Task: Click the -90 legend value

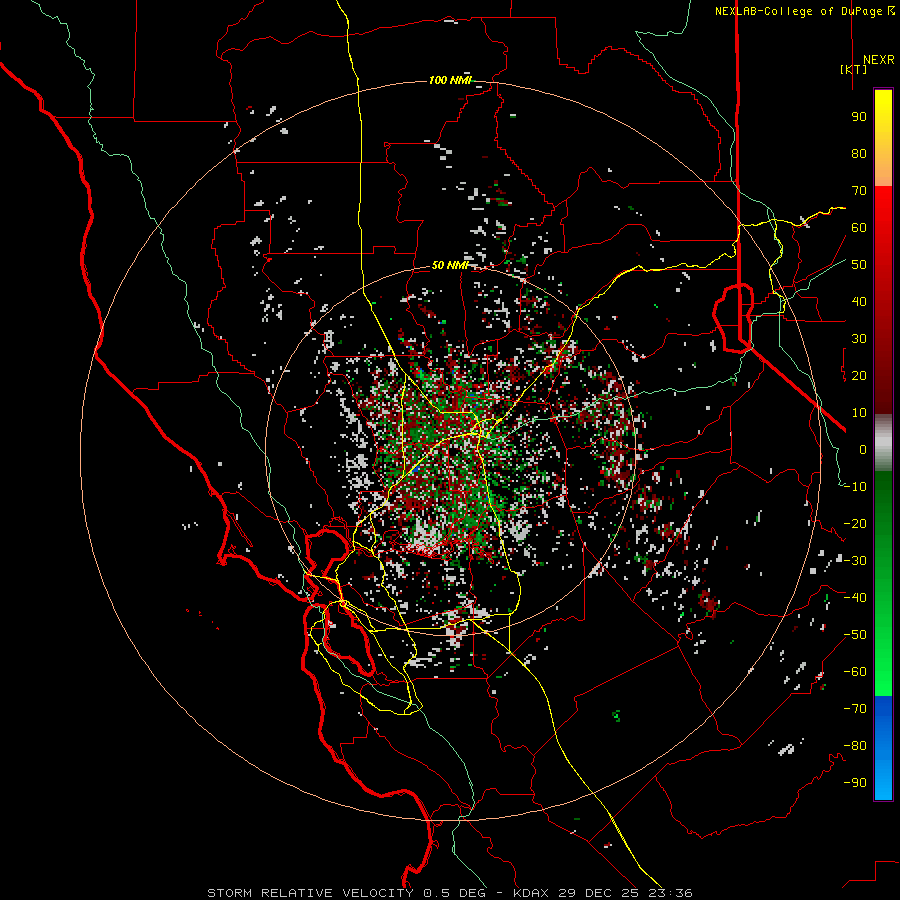Action: 855,783
